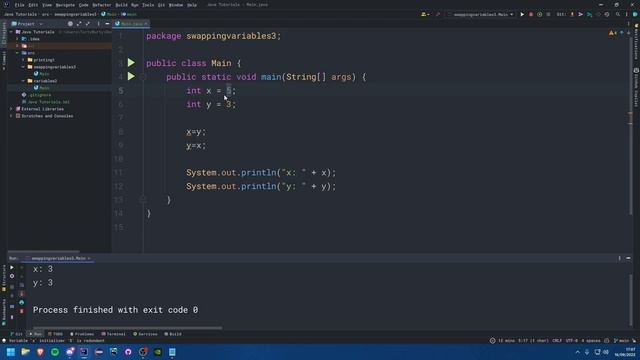This screenshot has height=360, width=640.
Task: Select .gitignore in the project tree
Action: pos(37,95)
